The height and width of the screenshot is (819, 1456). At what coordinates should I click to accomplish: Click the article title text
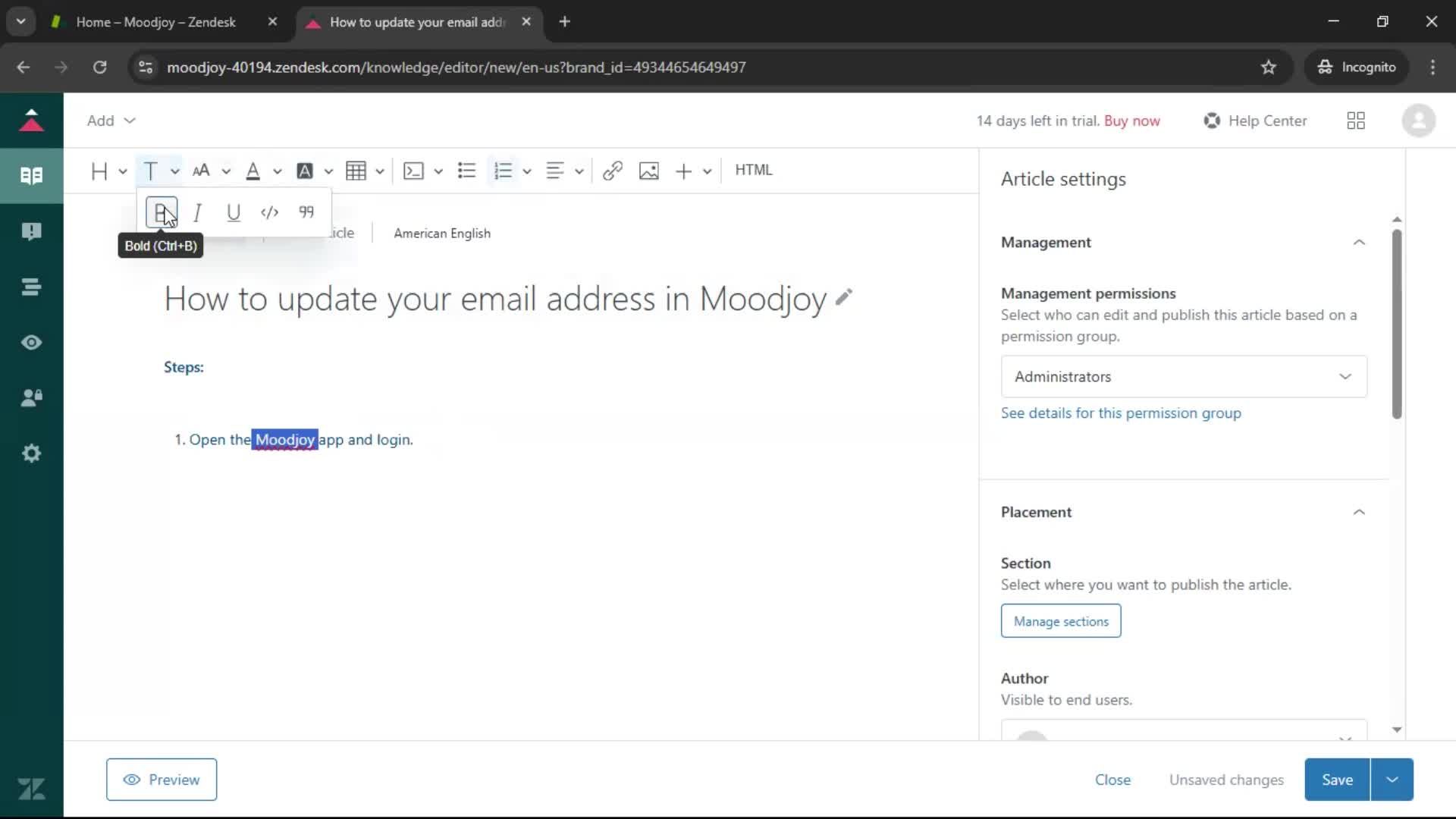point(495,299)
